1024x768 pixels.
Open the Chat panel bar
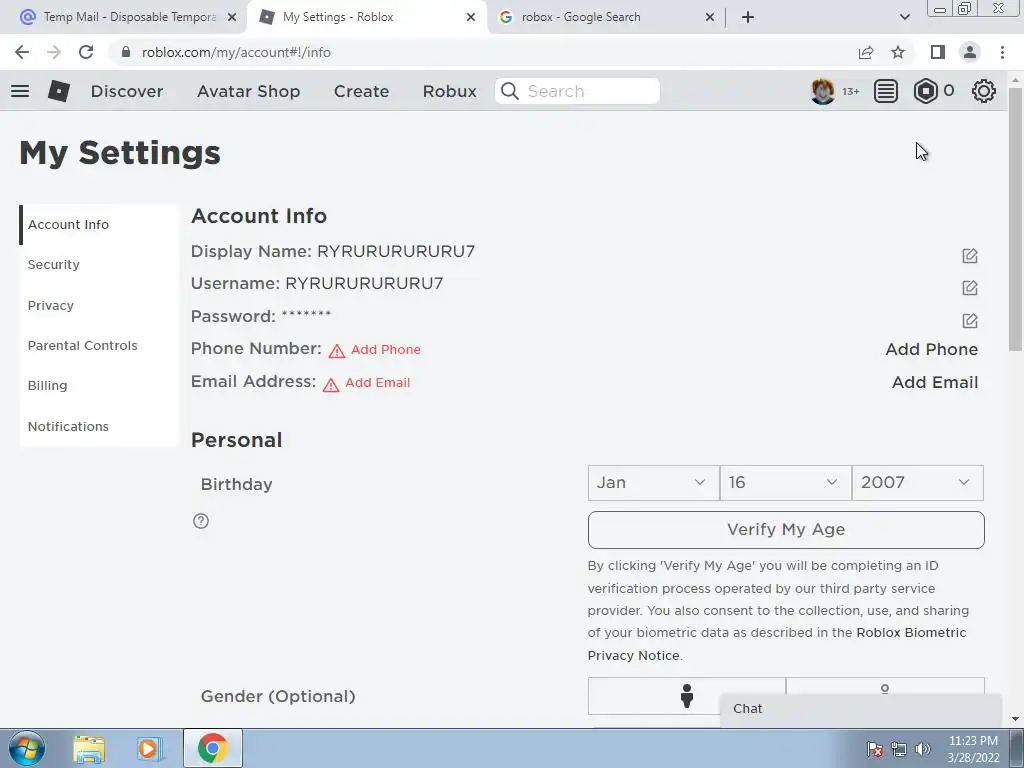click(x=860, y=709)
